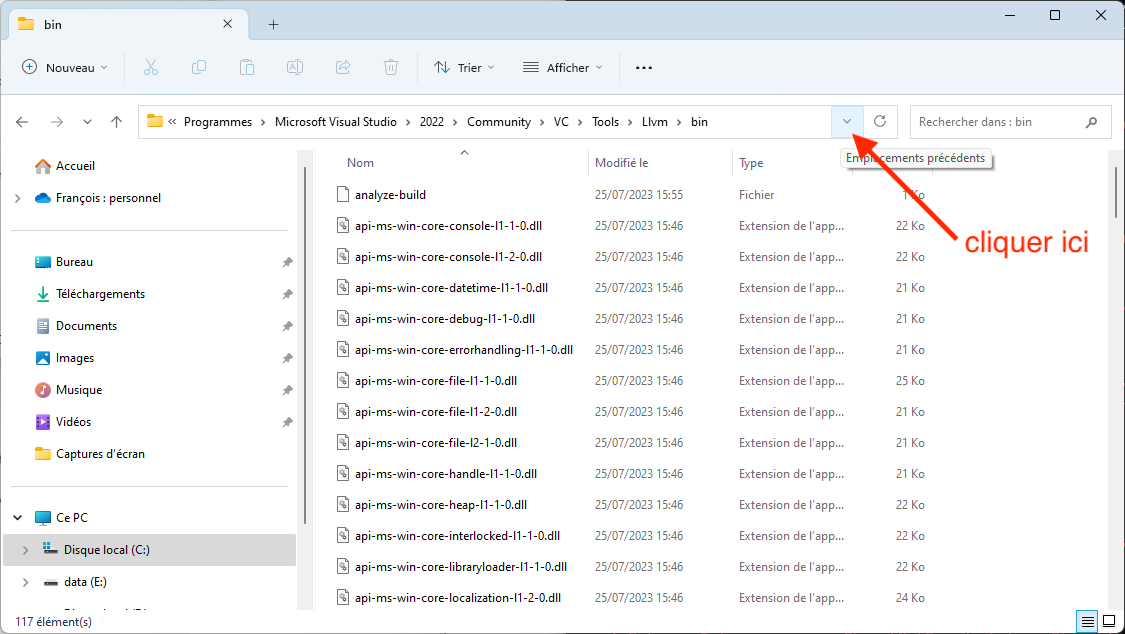Switch to details view layout icon
The width and height of the screenshot is (1125, 634).
(1087, 621)
